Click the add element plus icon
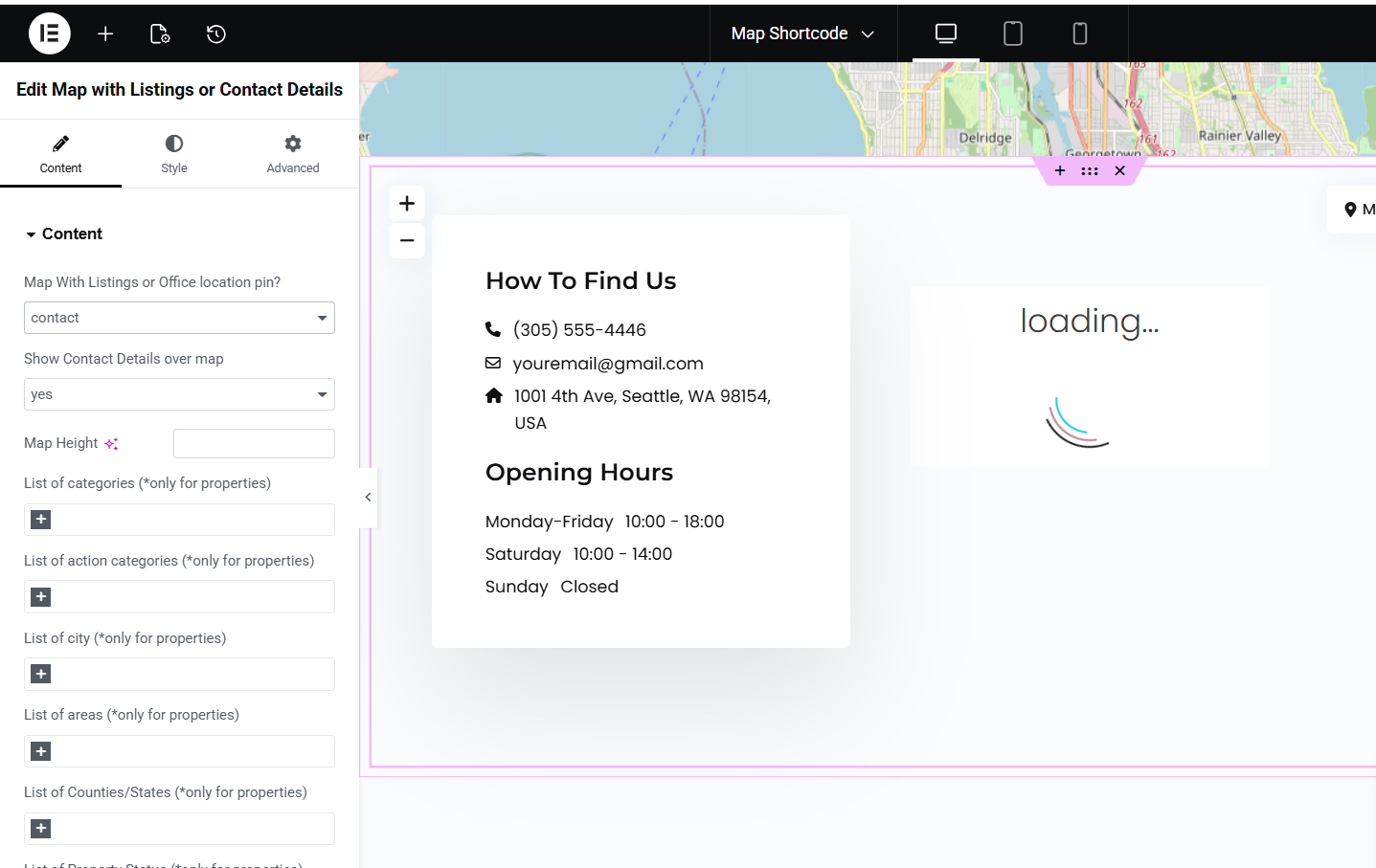 [105, 33]
